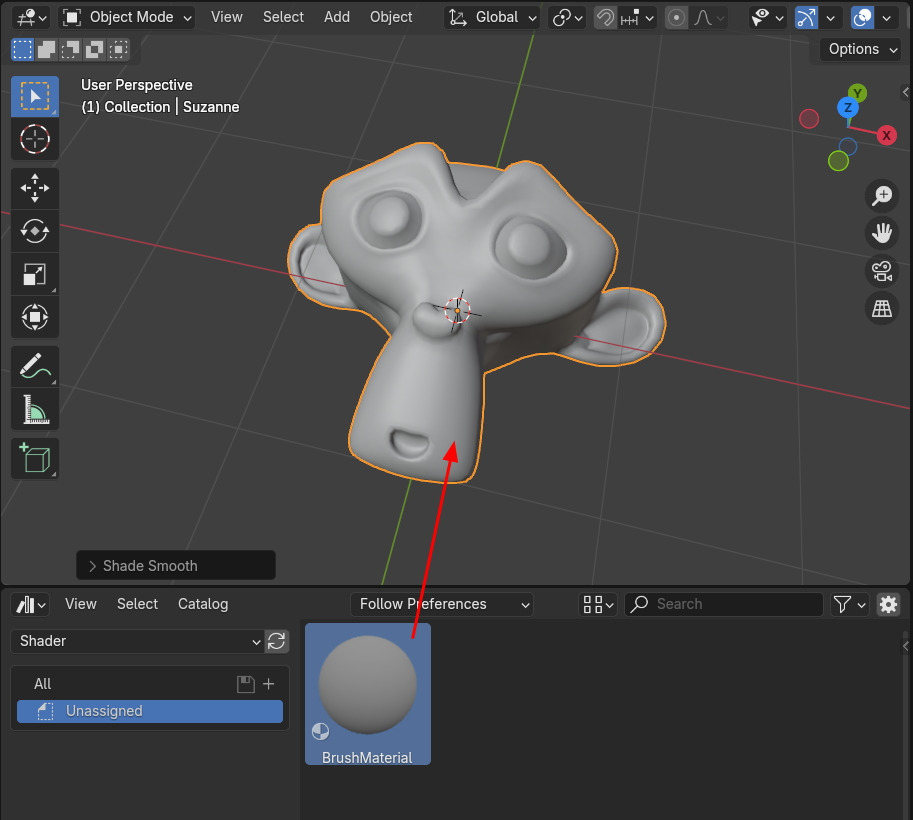Expand the Shade Smooth operator panel
Screen dimensions: 913x820
[x=175, y=565]
